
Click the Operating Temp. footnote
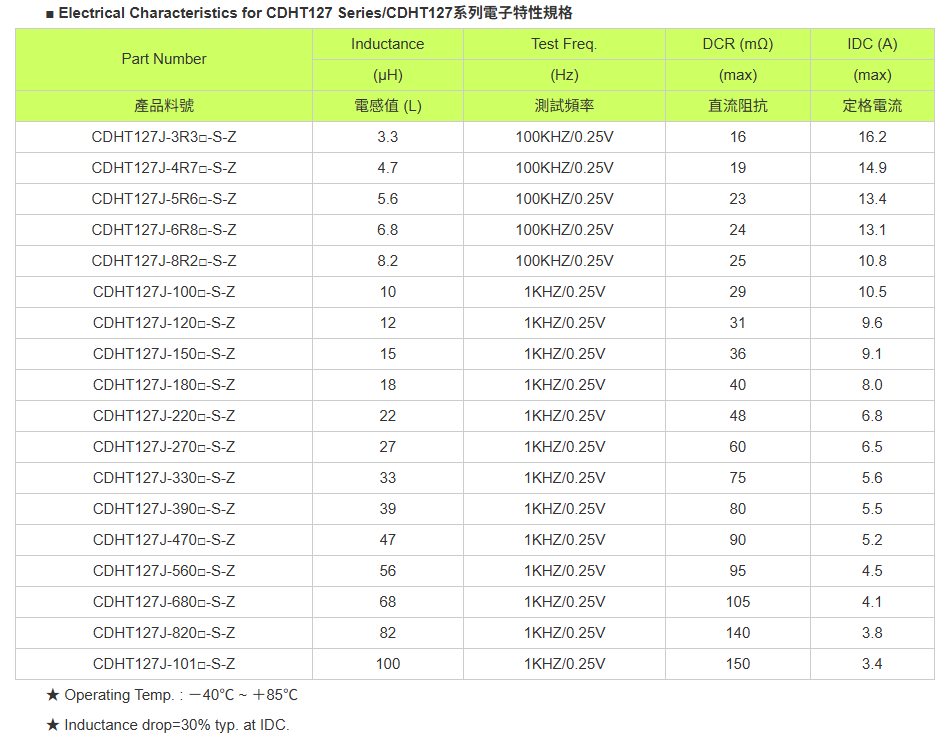(172, 694)
